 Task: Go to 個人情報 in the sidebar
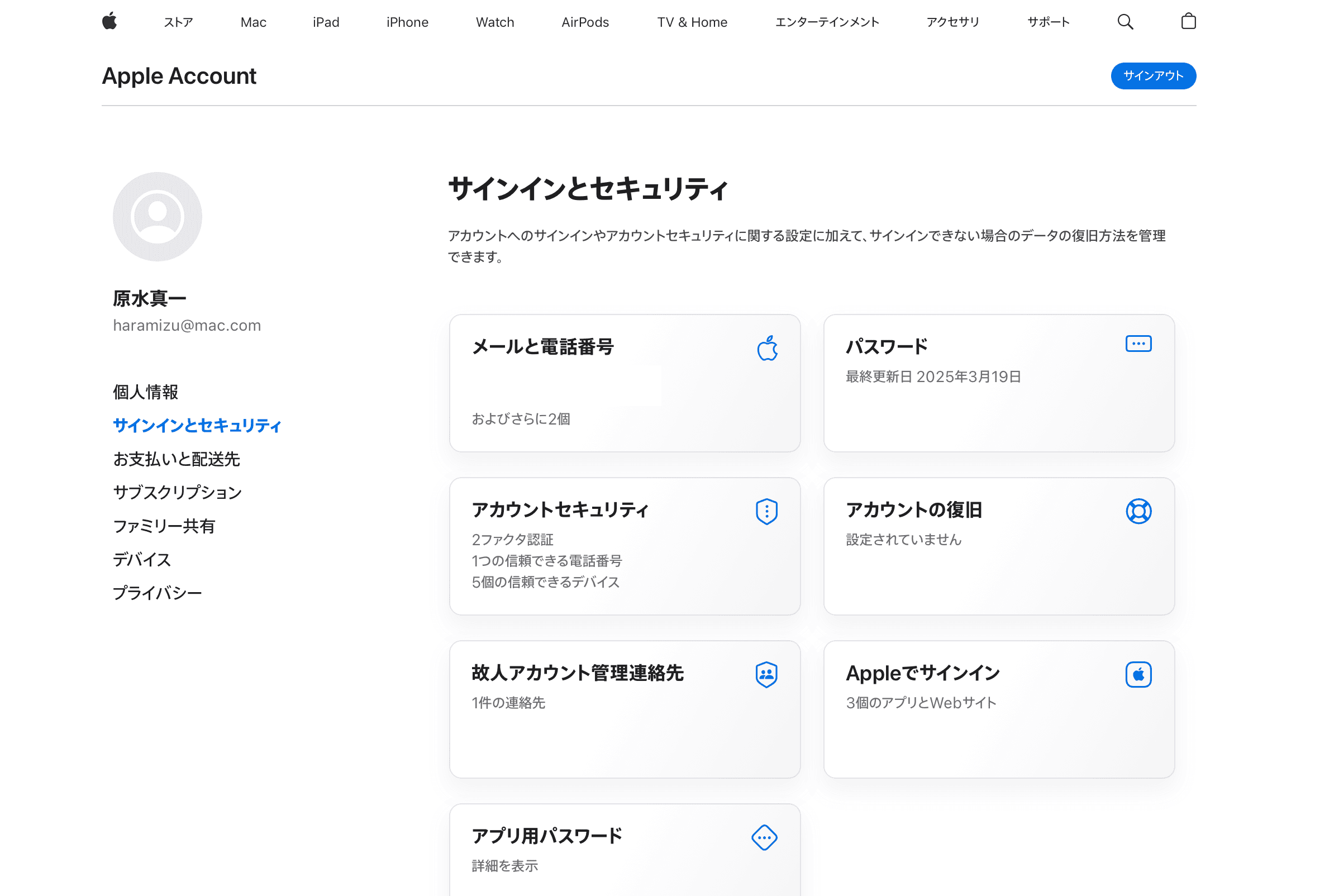click(146, 392)
